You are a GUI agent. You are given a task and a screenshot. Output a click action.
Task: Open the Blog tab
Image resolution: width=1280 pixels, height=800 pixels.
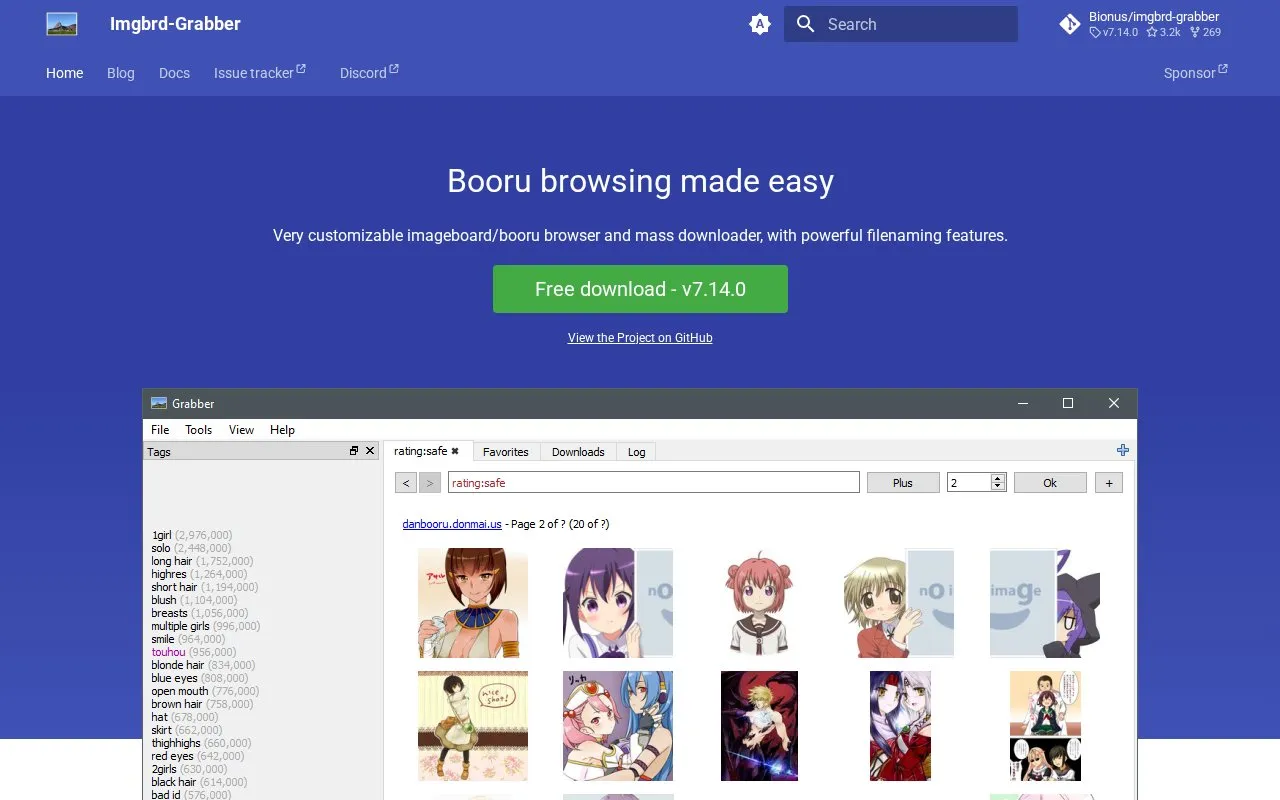[x=121, y=73]
